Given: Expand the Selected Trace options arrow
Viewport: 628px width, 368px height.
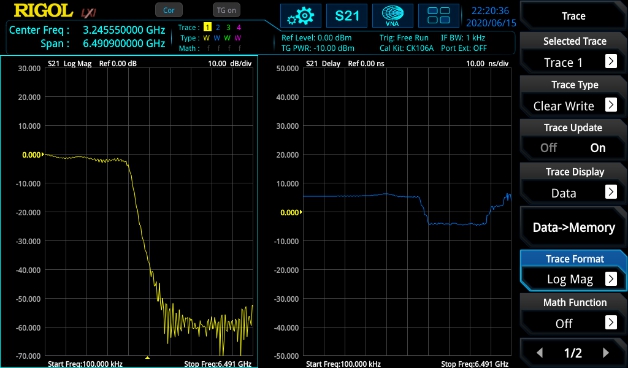Looking at the screenshot, I should coord(611,61).
